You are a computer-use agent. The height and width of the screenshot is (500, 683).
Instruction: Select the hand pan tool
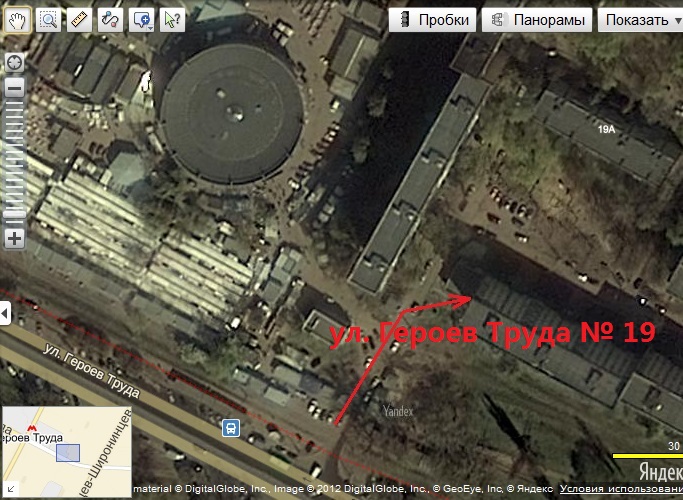(17, 18)
